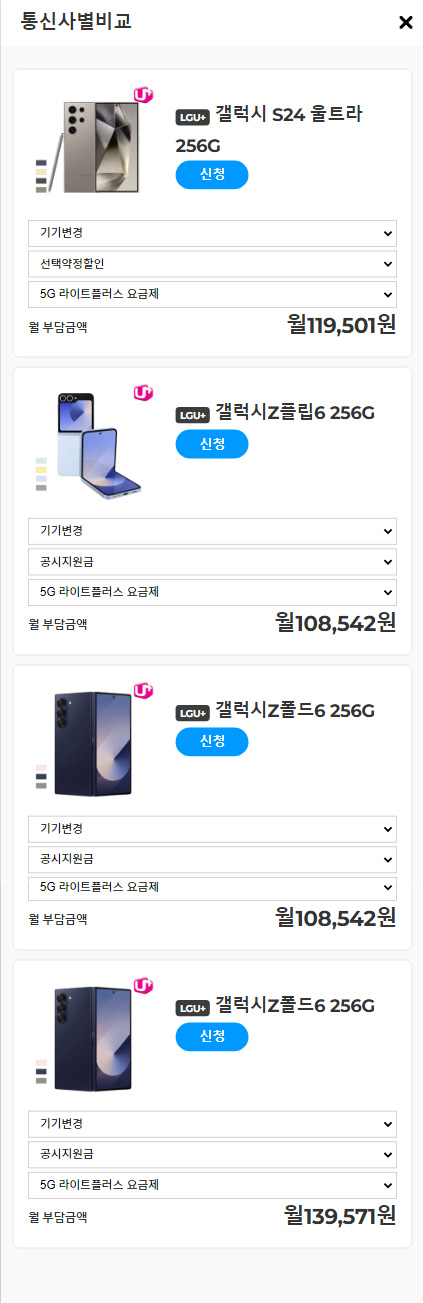Click the LGU+ tag beside 갤럭시 S24 울트라 title
The width and height of the screenshot is (423, 1303).
[x=192, y=117]
